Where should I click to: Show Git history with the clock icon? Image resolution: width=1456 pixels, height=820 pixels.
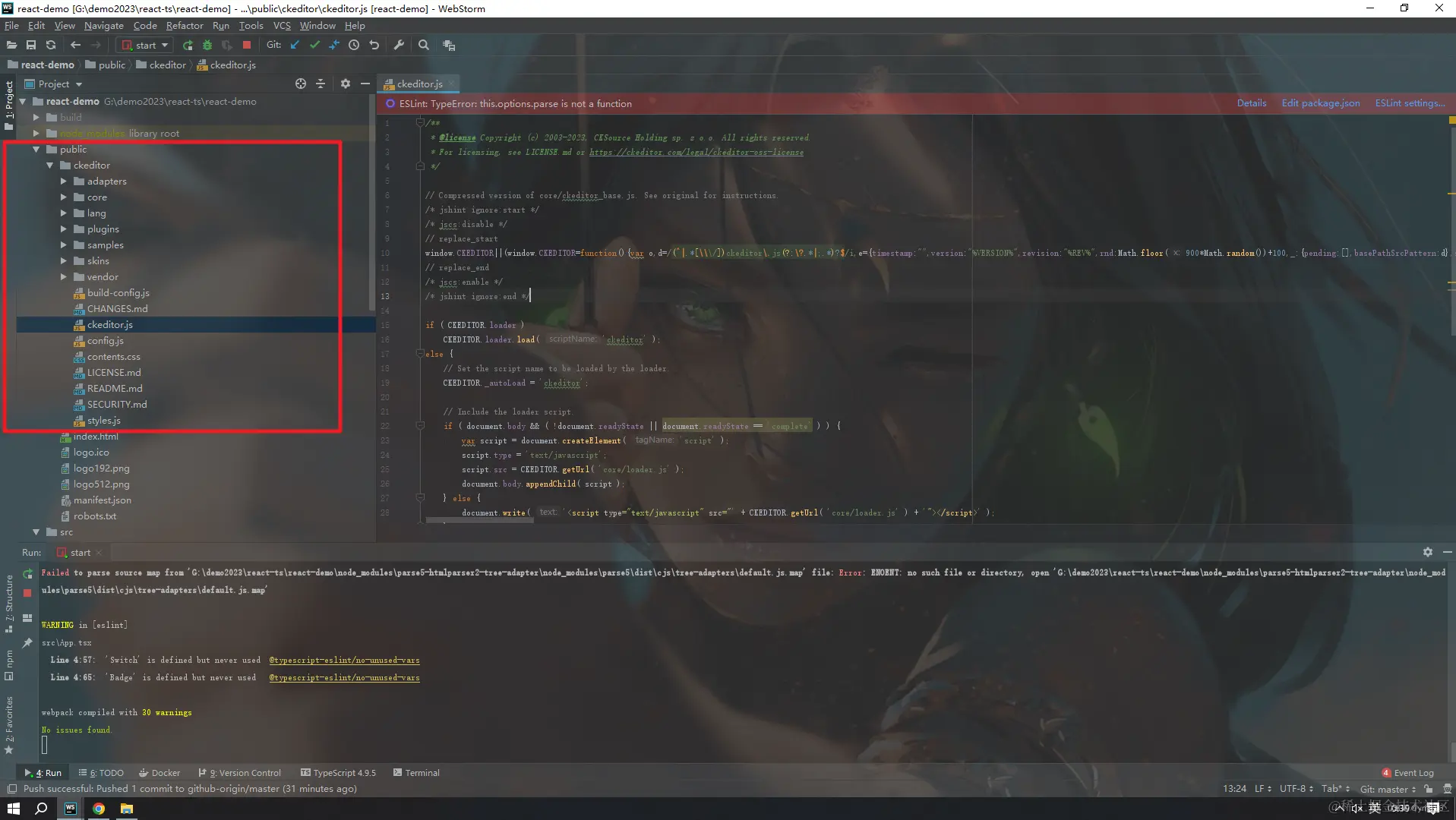pyautogui.click(x=354, y=46)
